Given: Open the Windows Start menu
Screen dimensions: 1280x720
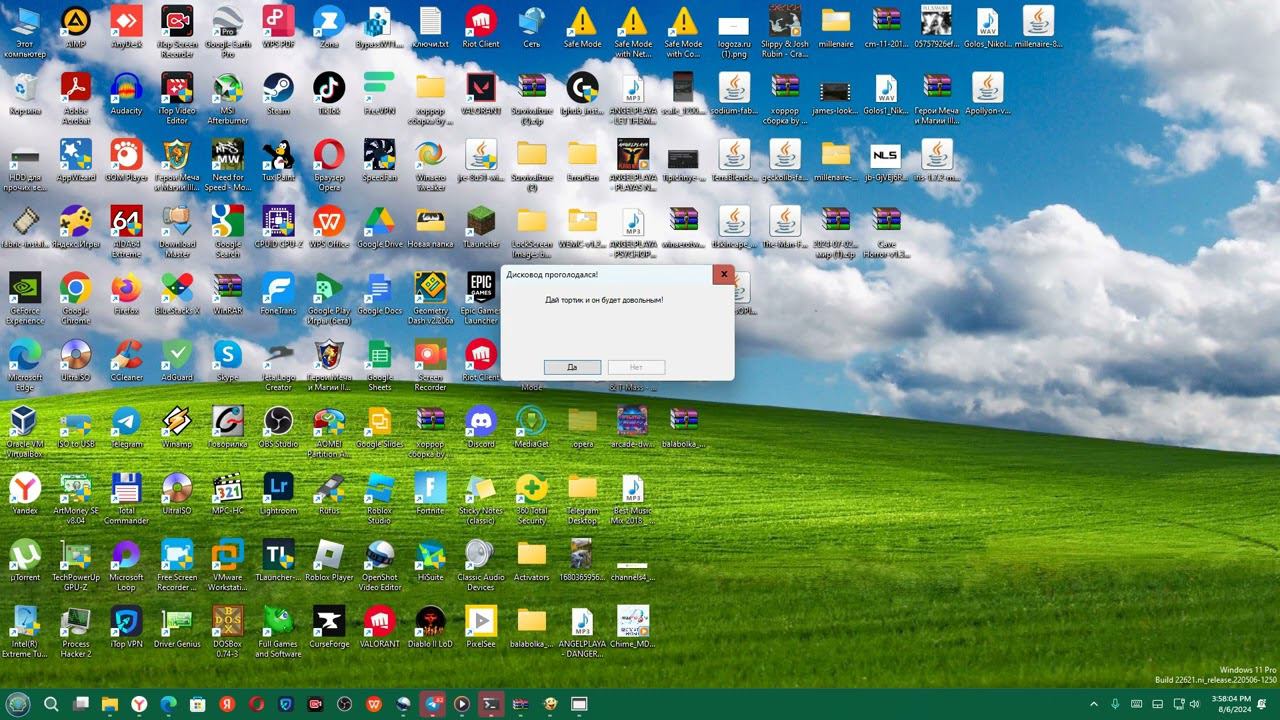Looking at the screenshot, I should point(18,704).
